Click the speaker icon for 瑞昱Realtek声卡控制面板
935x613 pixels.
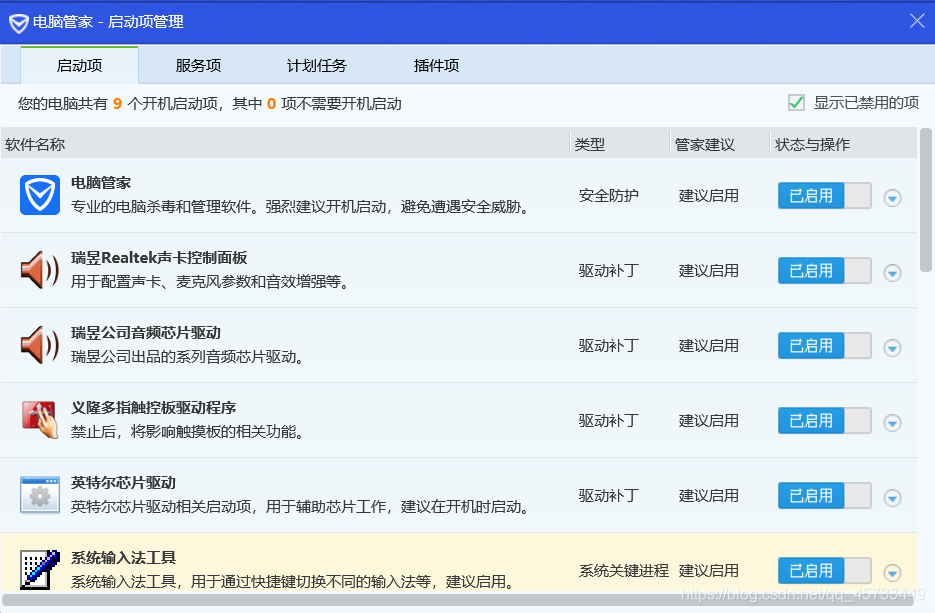coord(40,270)
